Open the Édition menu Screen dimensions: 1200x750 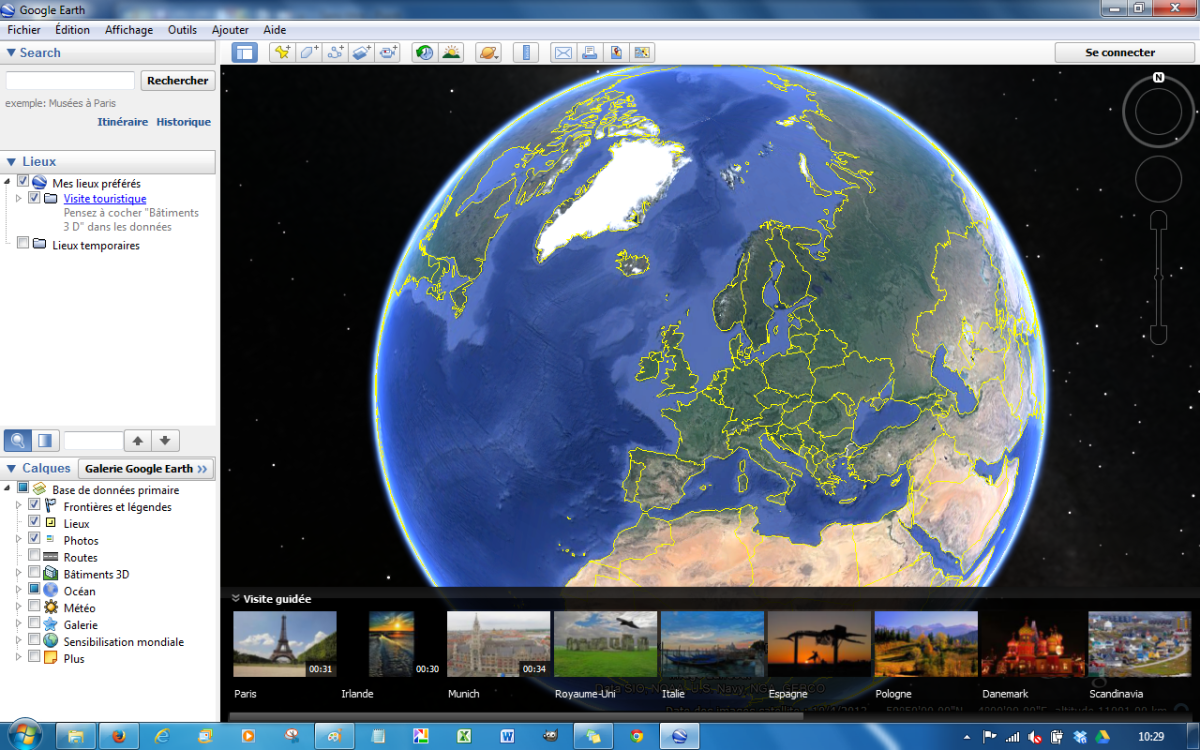(72, 30)
